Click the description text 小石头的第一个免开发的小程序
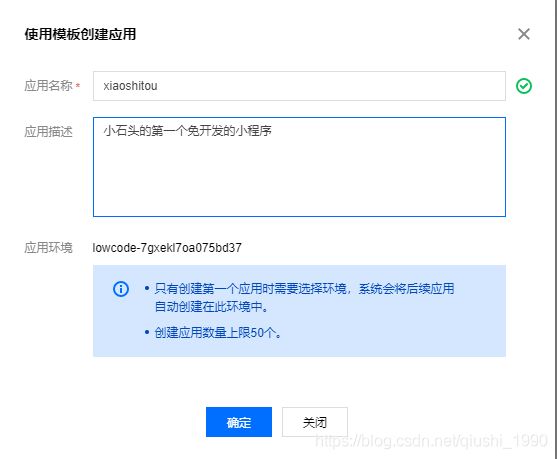 pyautogui.click(x=188, y=131)
